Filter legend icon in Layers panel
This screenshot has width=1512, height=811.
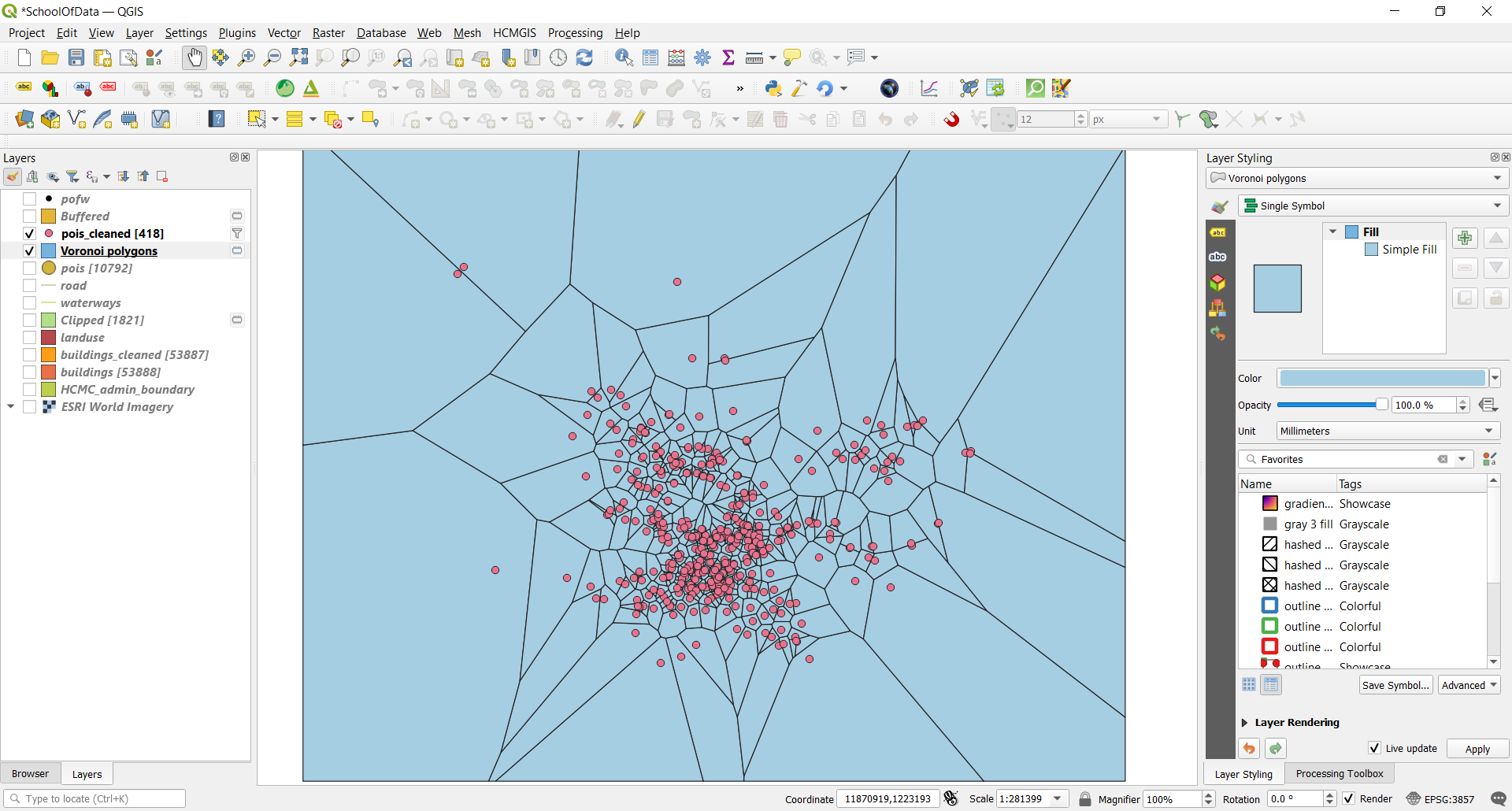(72, 176)
